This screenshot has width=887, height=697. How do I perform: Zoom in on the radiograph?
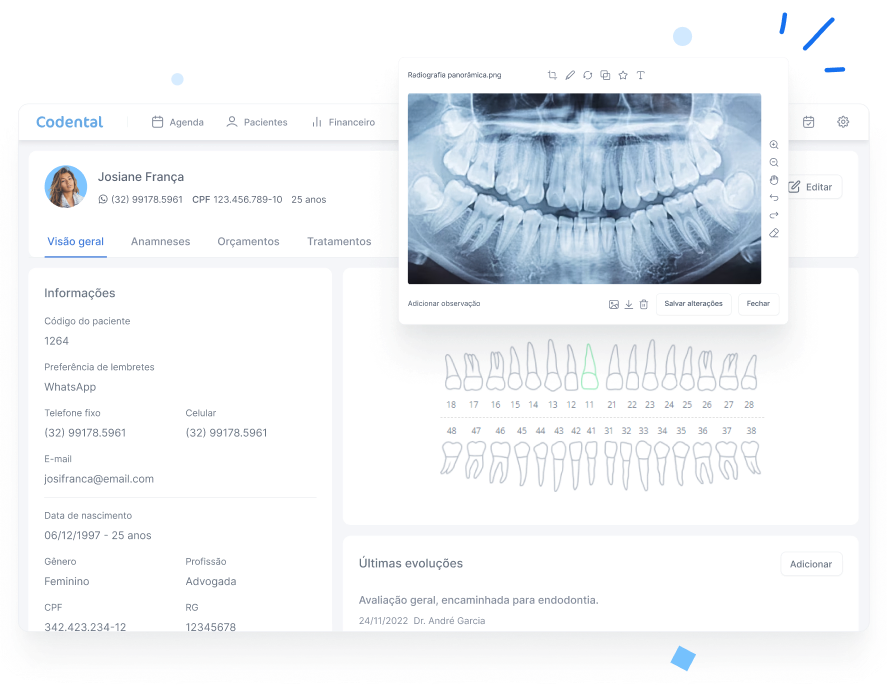pyautogui.click(x=774, y=145)
